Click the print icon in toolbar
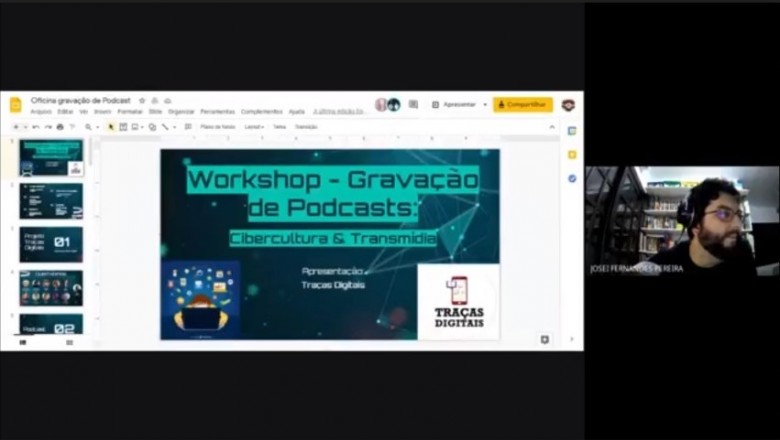Viewport: 780px width, 440px height. coord(60,127)
